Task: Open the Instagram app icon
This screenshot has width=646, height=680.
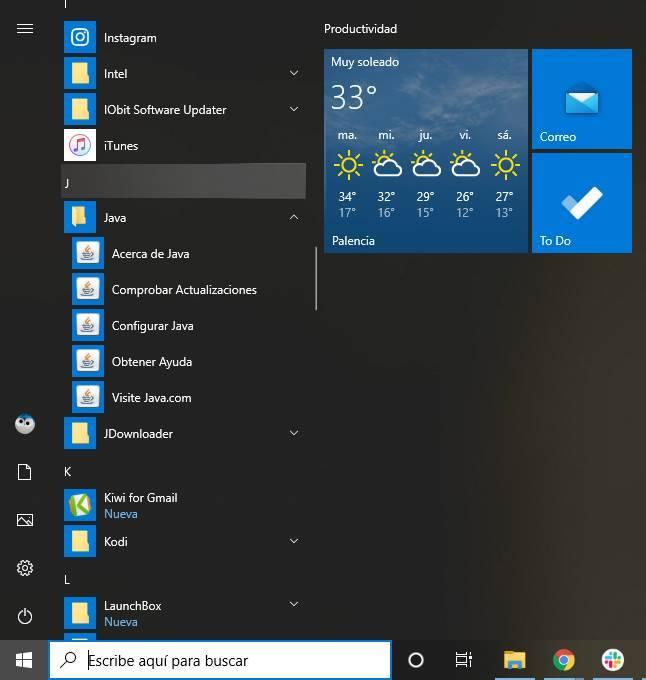Action: tap(80, 37)
